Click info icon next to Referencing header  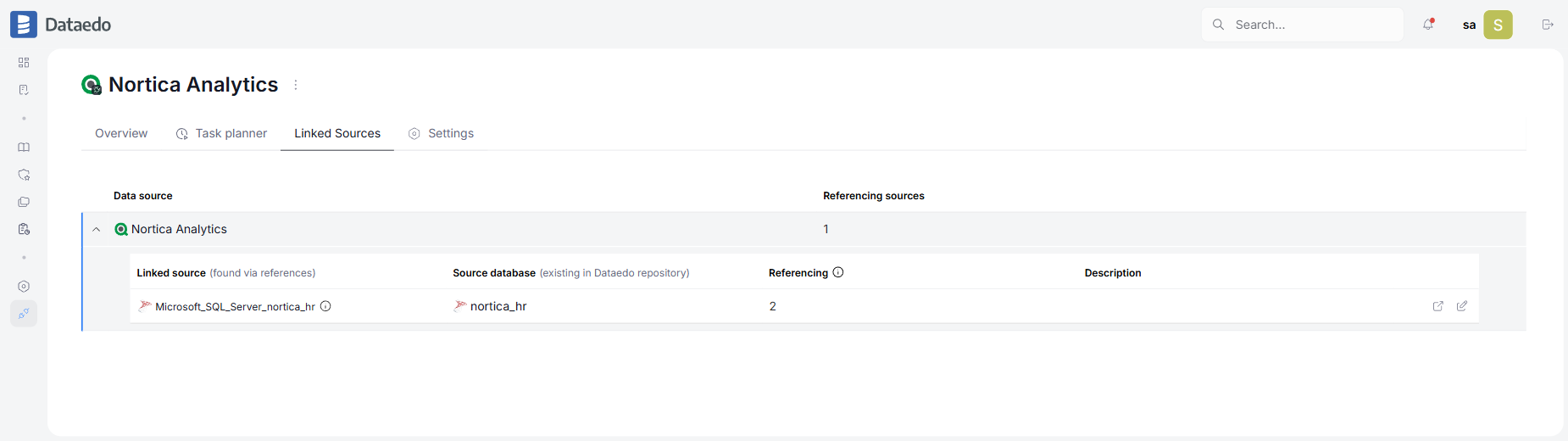pos(838,272)
